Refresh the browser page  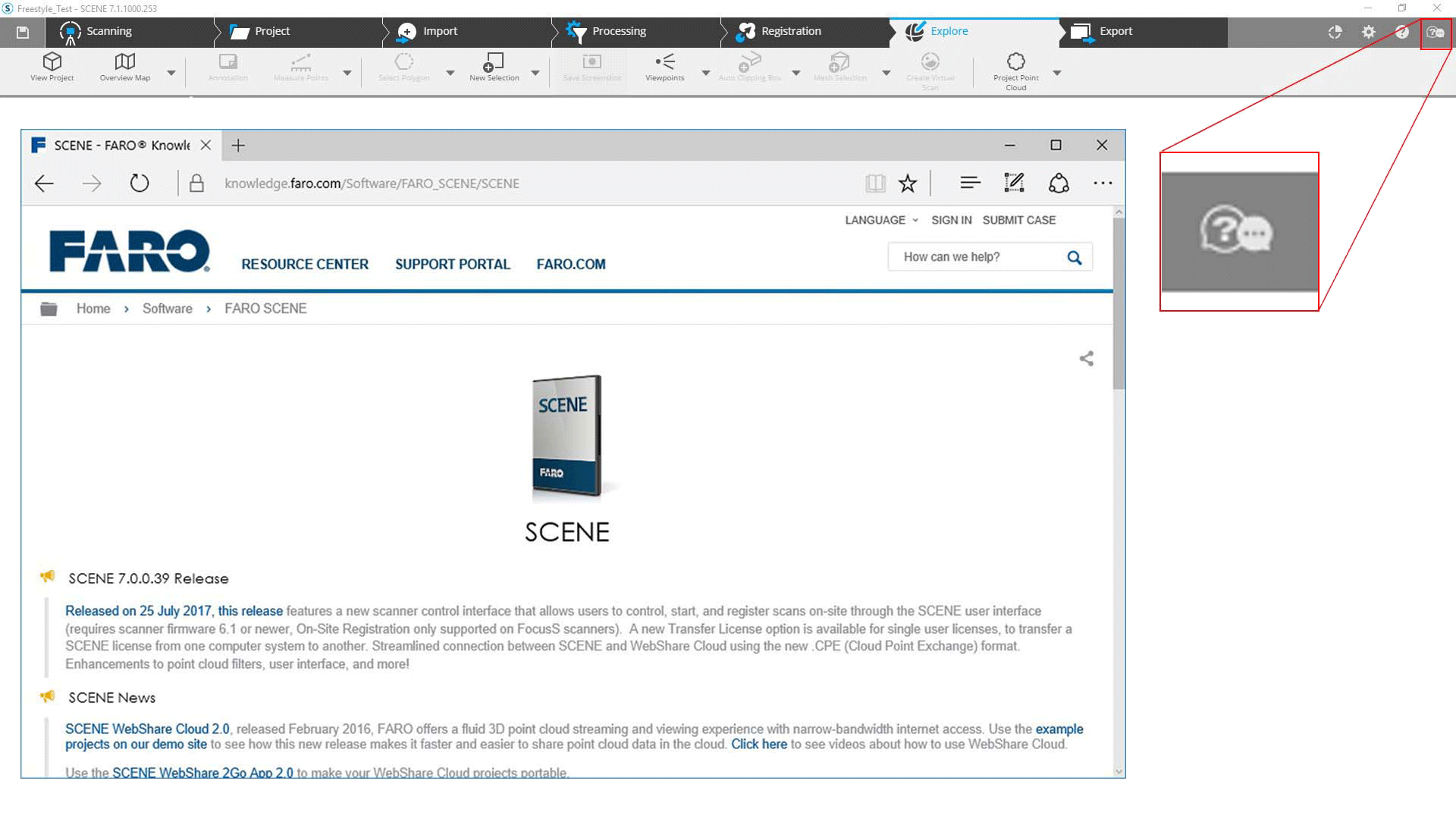140,183
